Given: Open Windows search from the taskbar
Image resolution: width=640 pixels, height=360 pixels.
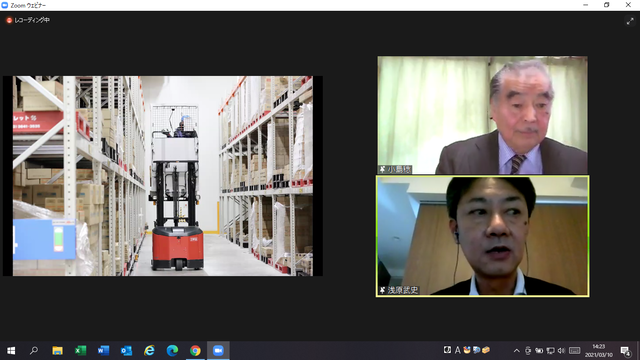Looking at the screenshot, I should (34, 351).
